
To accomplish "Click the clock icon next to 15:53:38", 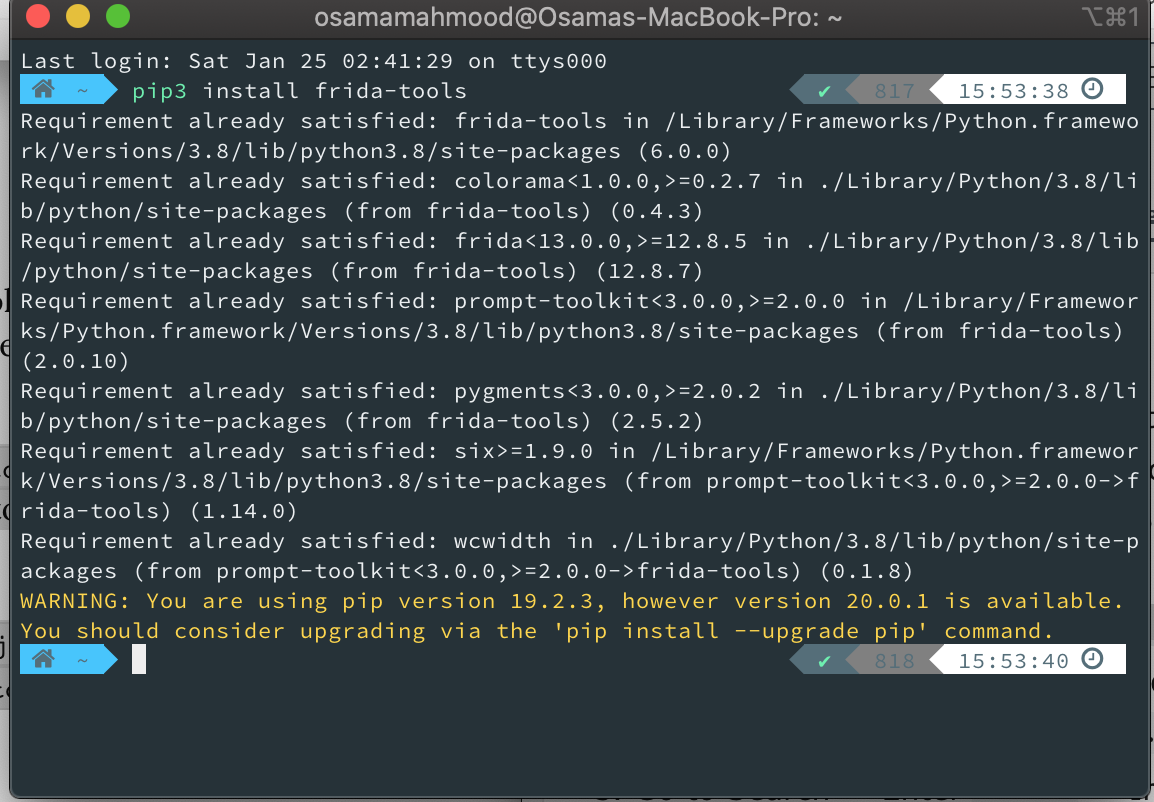I will coord(1093,90).
